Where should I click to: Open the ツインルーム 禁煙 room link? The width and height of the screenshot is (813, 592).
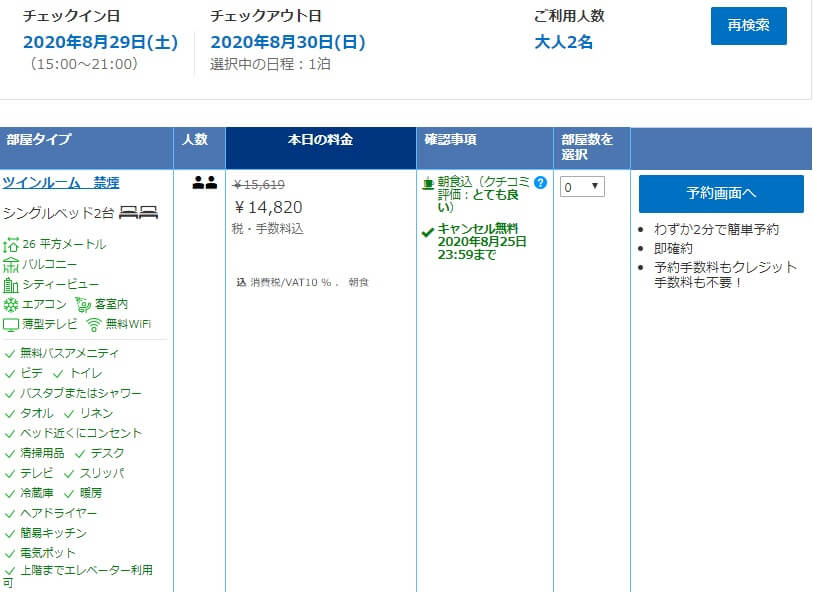(x=61, y=182)
